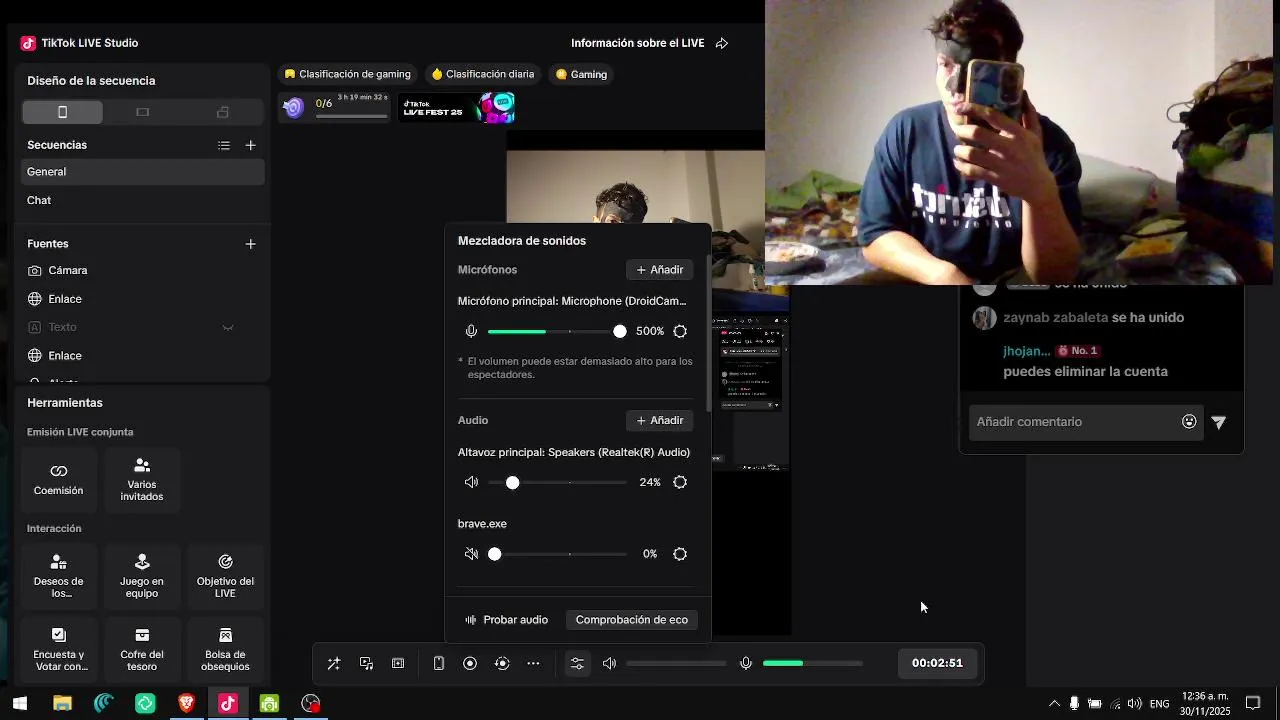Viewport: 1280px width, 720px height.
Task: Open settings icon beside 500% microphone volume
Action: pos(680,331)
